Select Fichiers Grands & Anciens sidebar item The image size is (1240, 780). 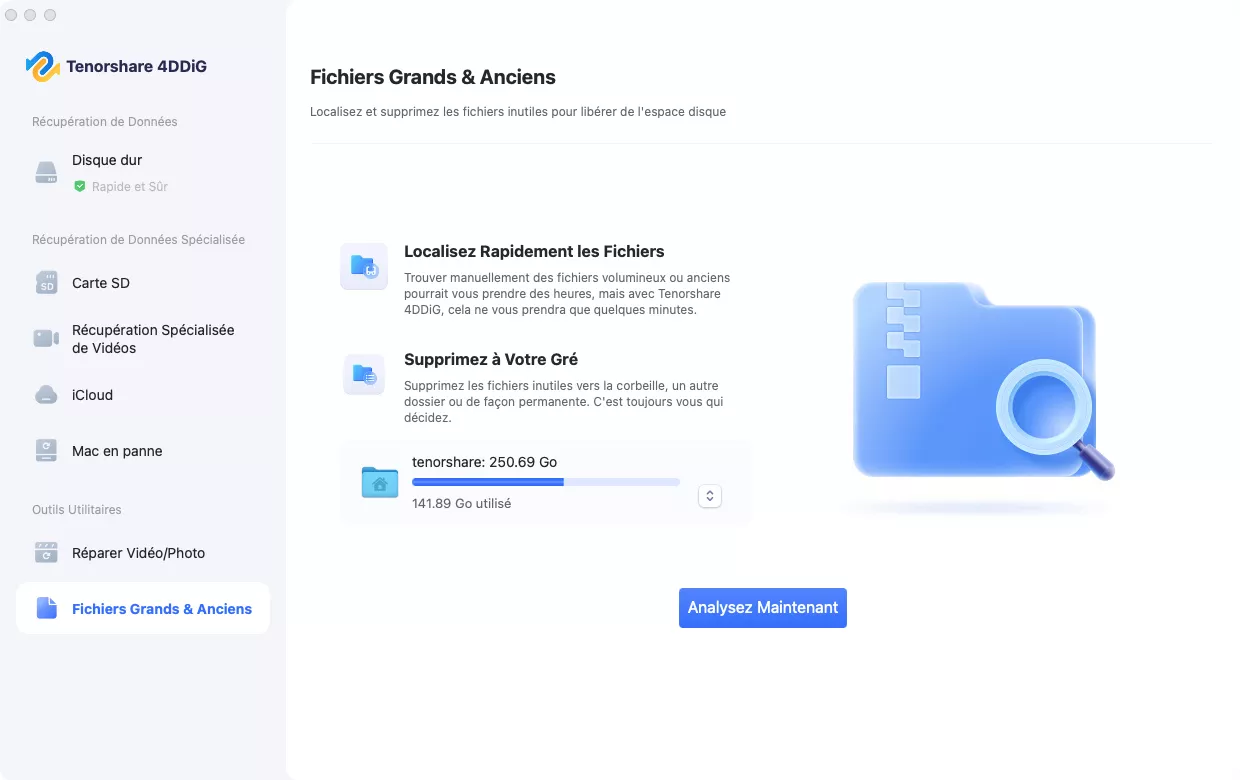coord(143,608)
